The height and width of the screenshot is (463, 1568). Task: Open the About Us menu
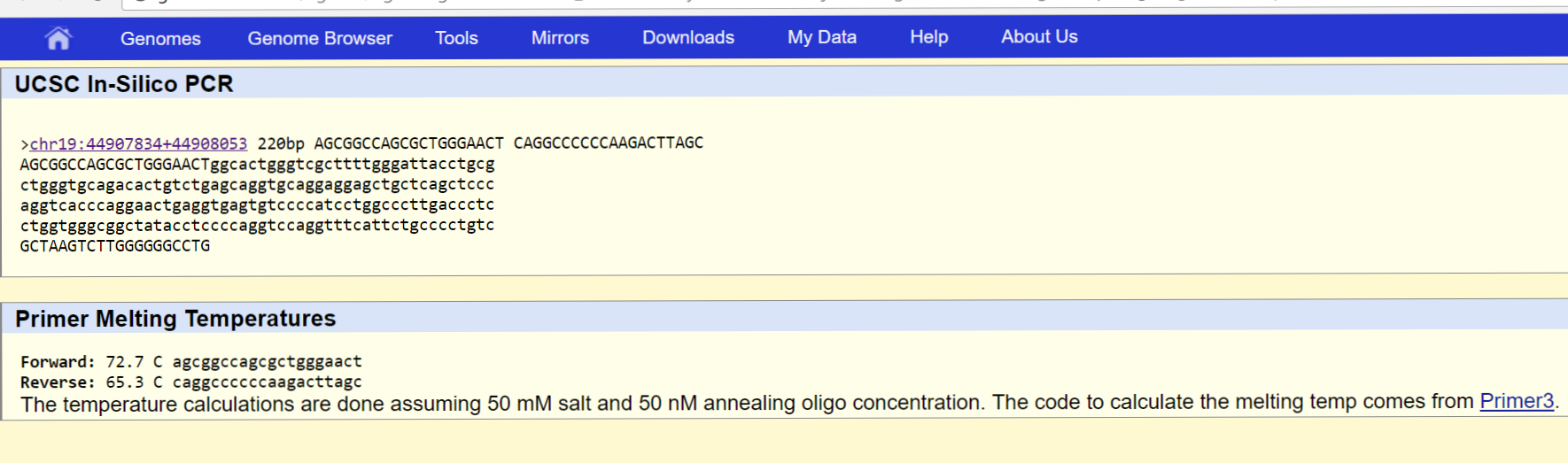(x=1039, y=36)
